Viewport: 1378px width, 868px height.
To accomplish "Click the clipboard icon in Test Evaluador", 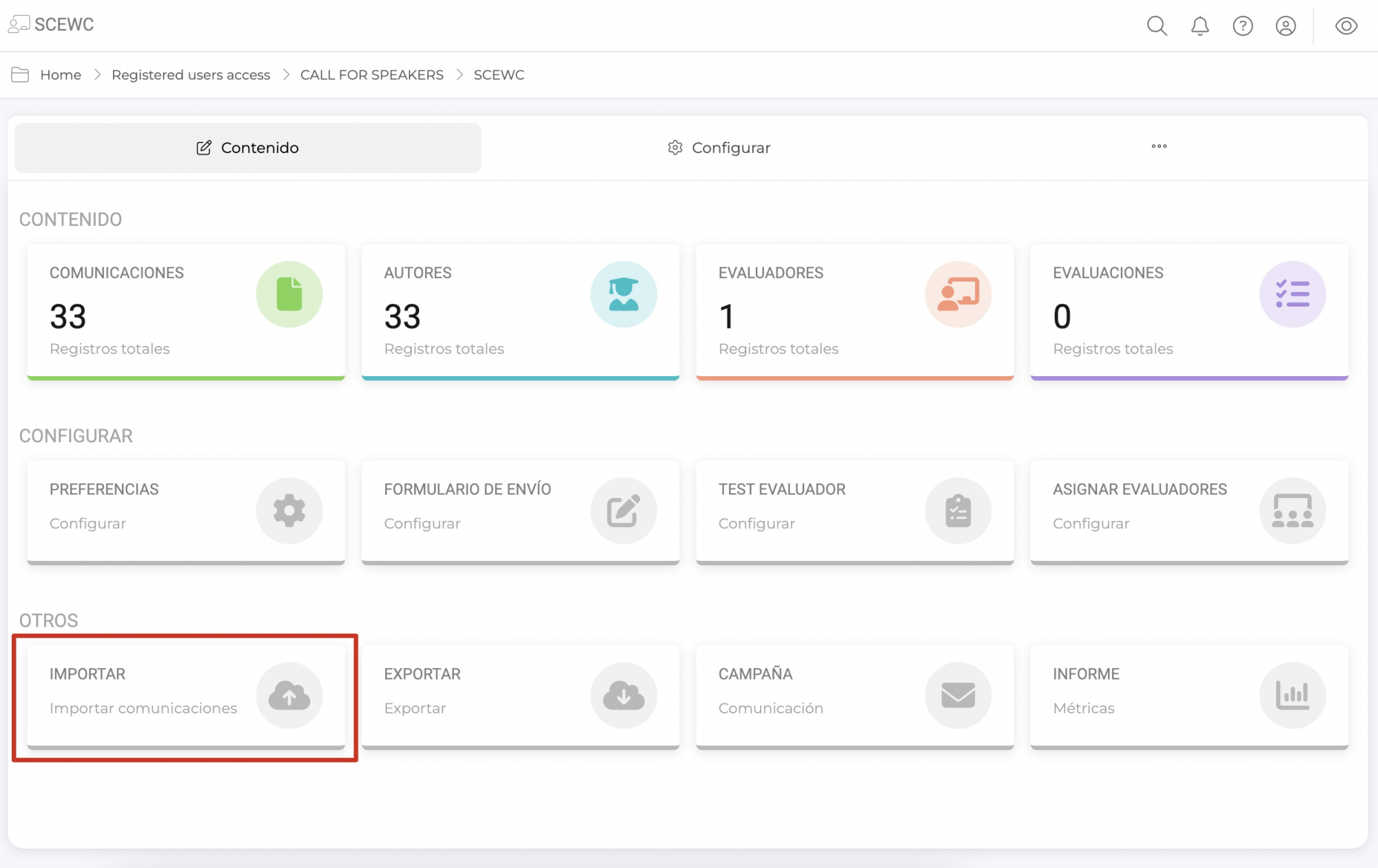I will (x=958, y=510).
